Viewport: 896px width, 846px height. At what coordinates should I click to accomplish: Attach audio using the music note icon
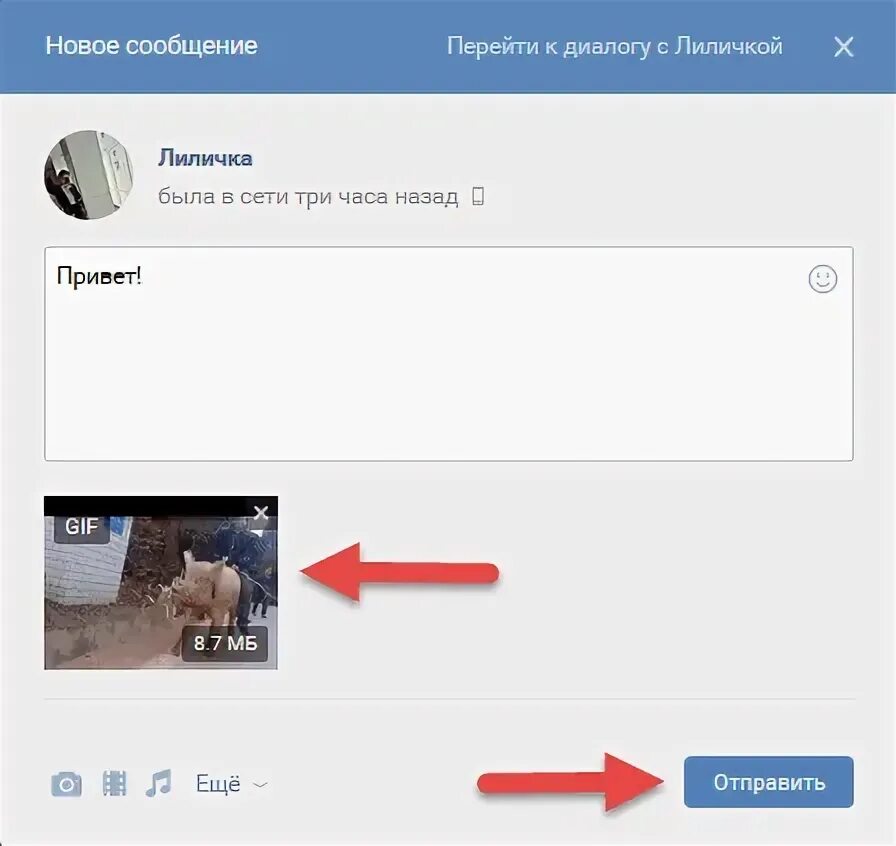158,783
